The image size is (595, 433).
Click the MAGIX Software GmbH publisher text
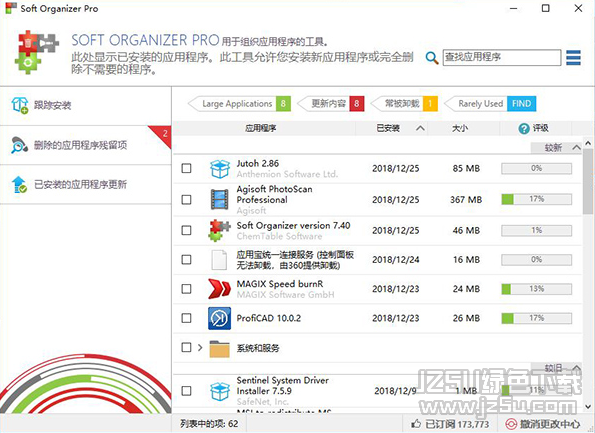pos(285,295)
